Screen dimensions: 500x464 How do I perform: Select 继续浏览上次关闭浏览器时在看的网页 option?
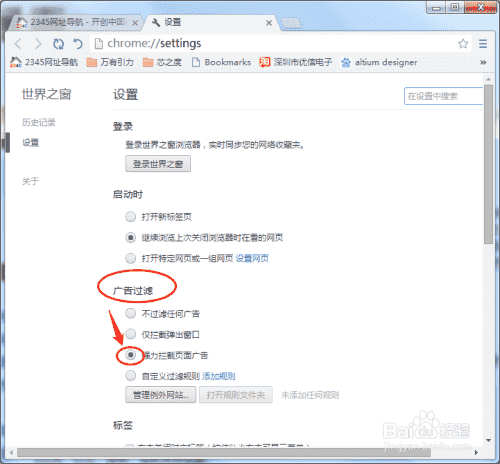tap(130, 237)
